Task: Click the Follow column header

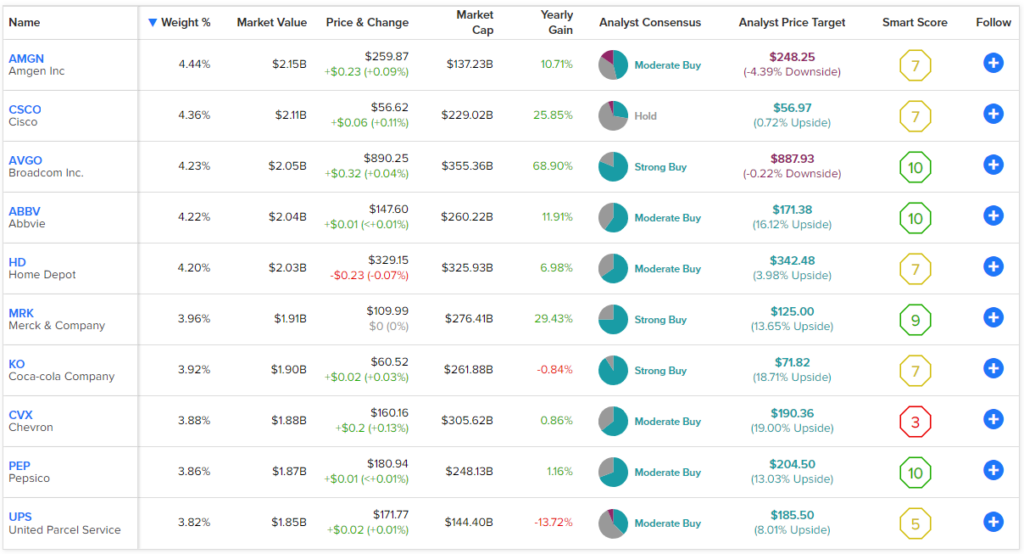Action: tap(993, 22)
